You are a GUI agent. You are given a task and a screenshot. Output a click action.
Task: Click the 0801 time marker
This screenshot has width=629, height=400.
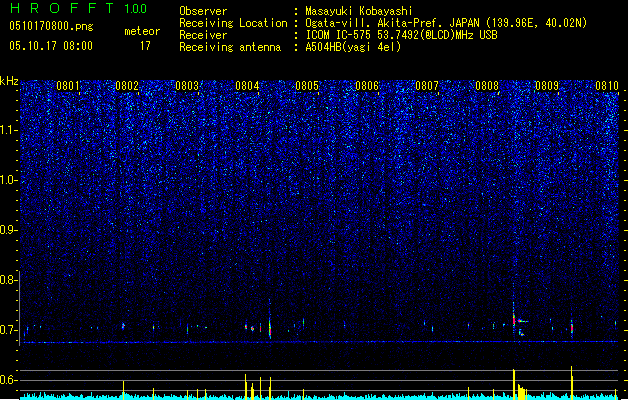(67, 86)
